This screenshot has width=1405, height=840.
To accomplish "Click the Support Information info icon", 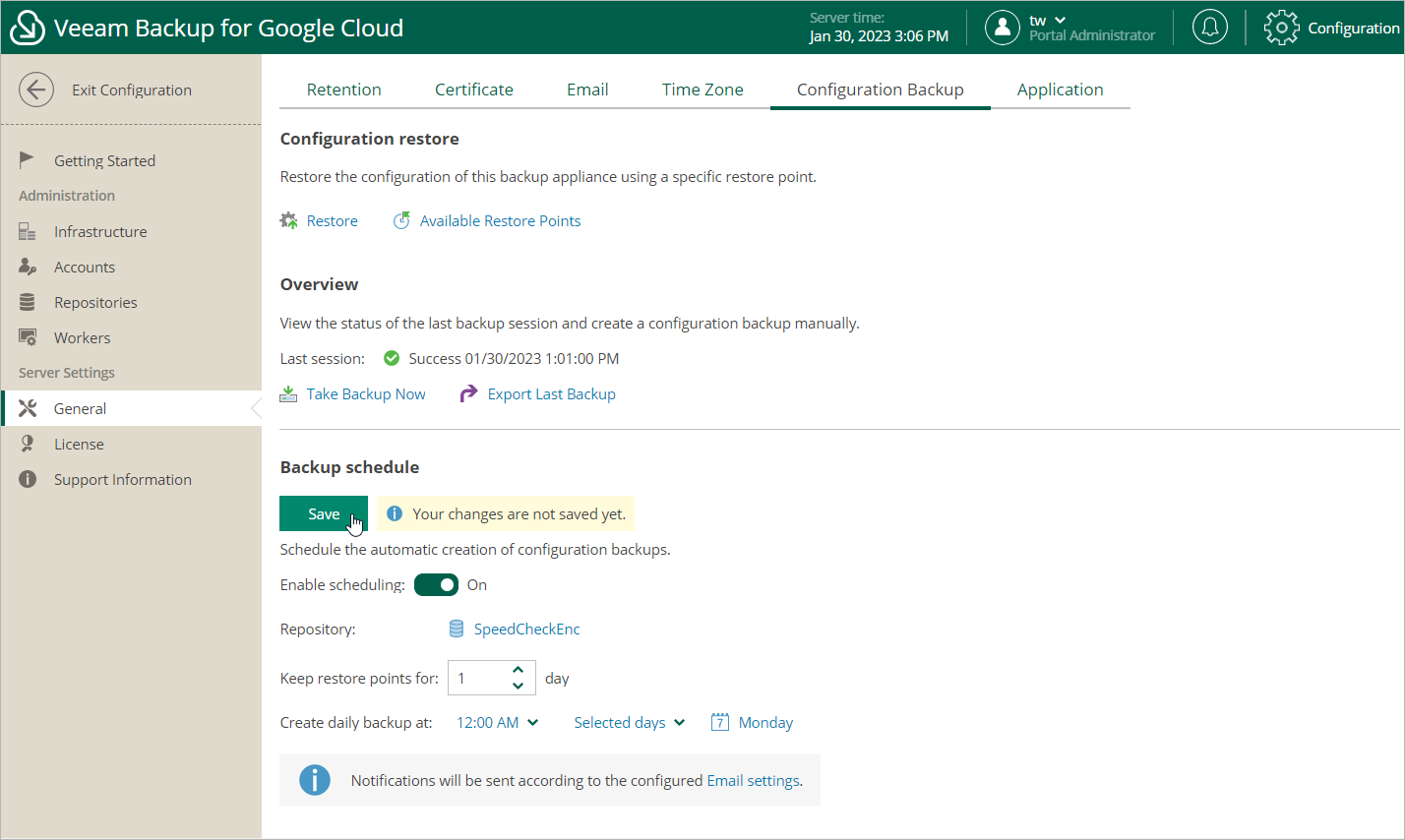I will (x=28, y=479).
